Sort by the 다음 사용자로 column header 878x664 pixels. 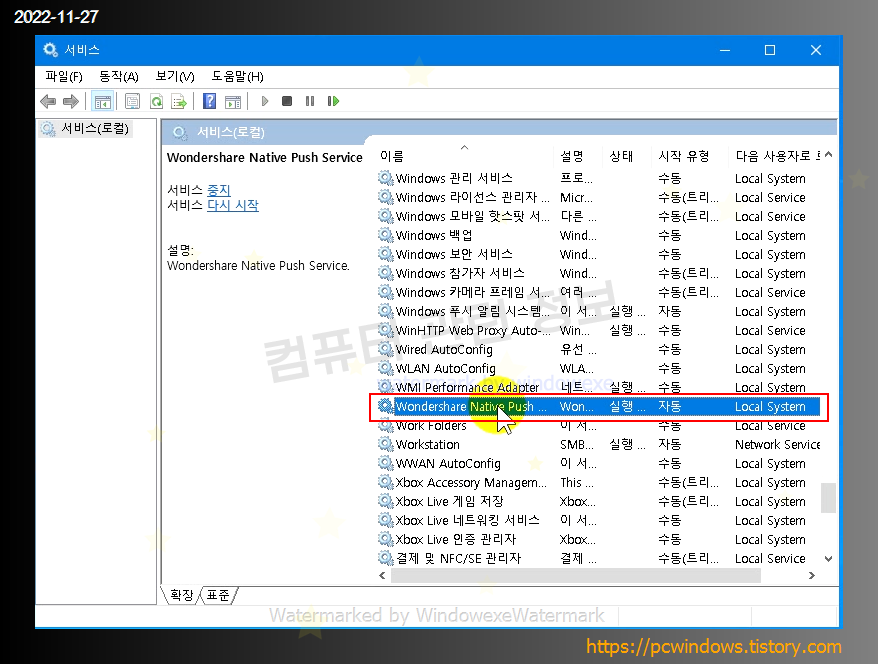[773, 156]
